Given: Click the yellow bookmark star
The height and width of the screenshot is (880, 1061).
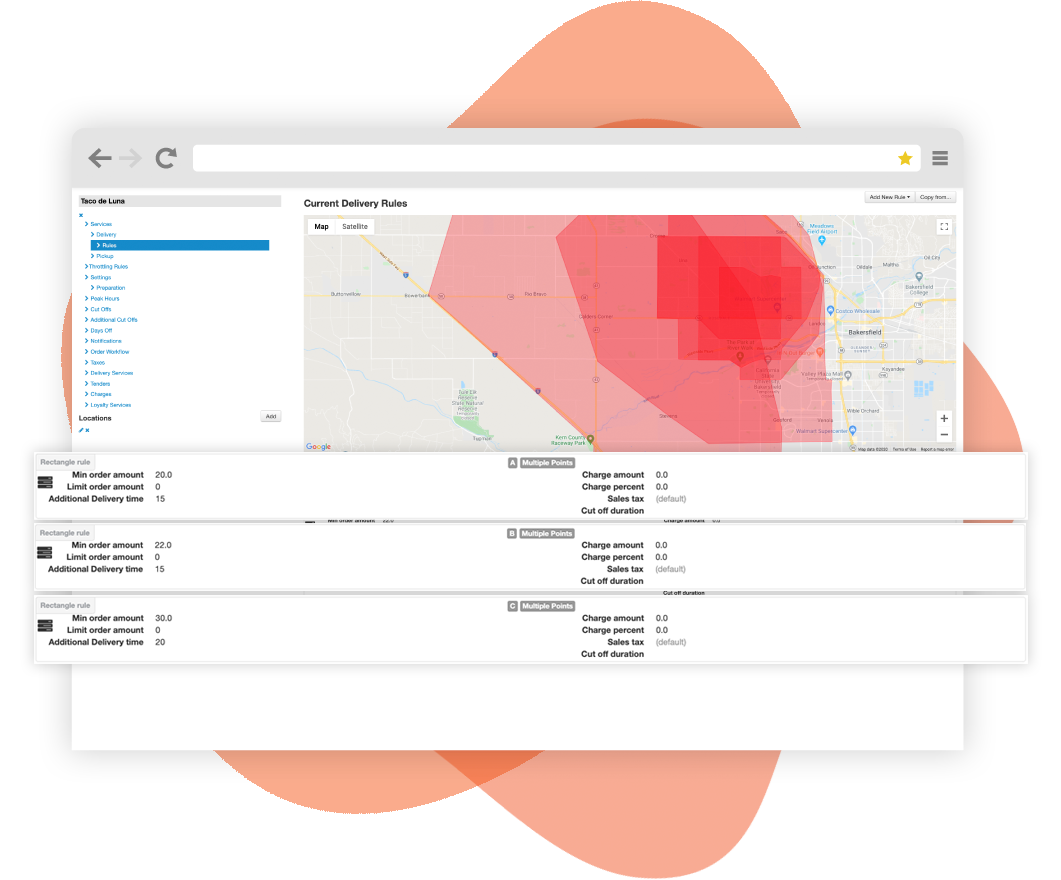Looking at the screenshot, I should pos(905,158).
